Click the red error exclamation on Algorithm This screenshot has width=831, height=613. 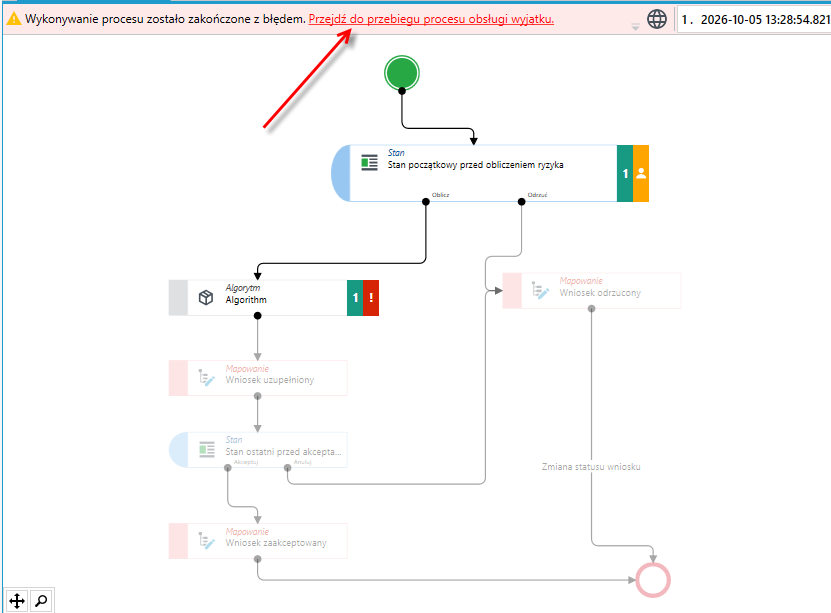[371, 298]
